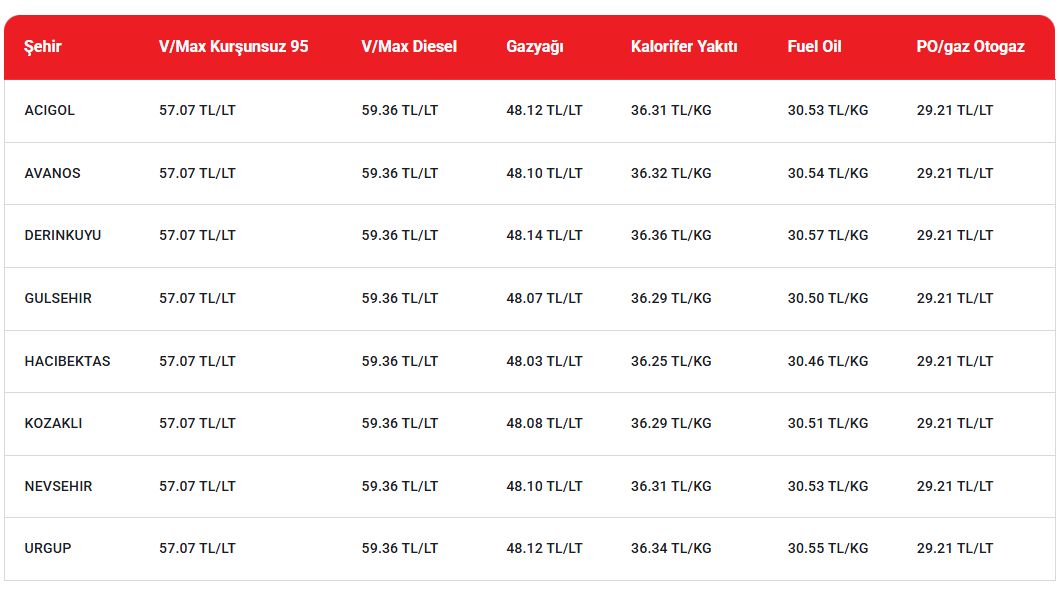Click the V/Max Diesel header
The image size is (1059, 600).
coord(409,46)
